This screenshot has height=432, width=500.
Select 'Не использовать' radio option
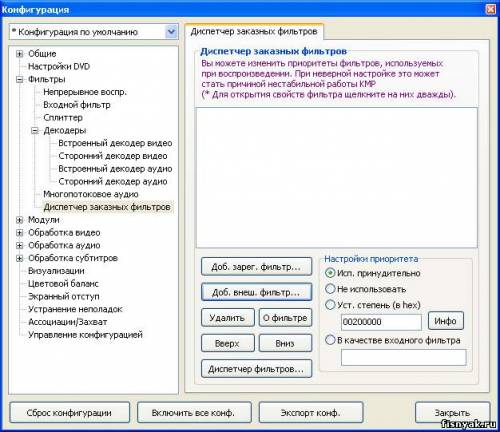point(330,289)
